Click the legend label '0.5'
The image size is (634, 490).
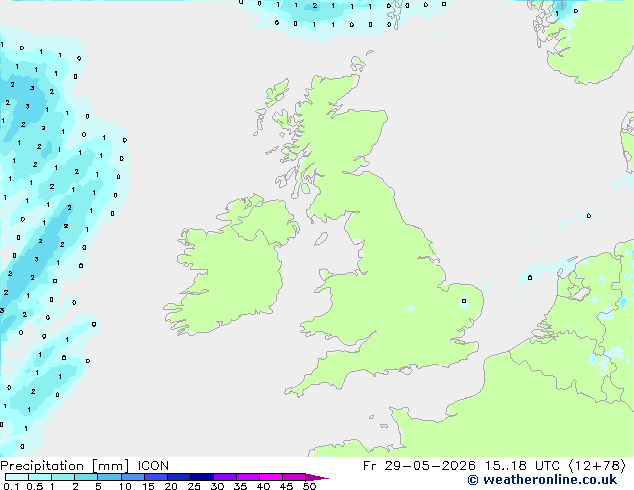(35, 486)
